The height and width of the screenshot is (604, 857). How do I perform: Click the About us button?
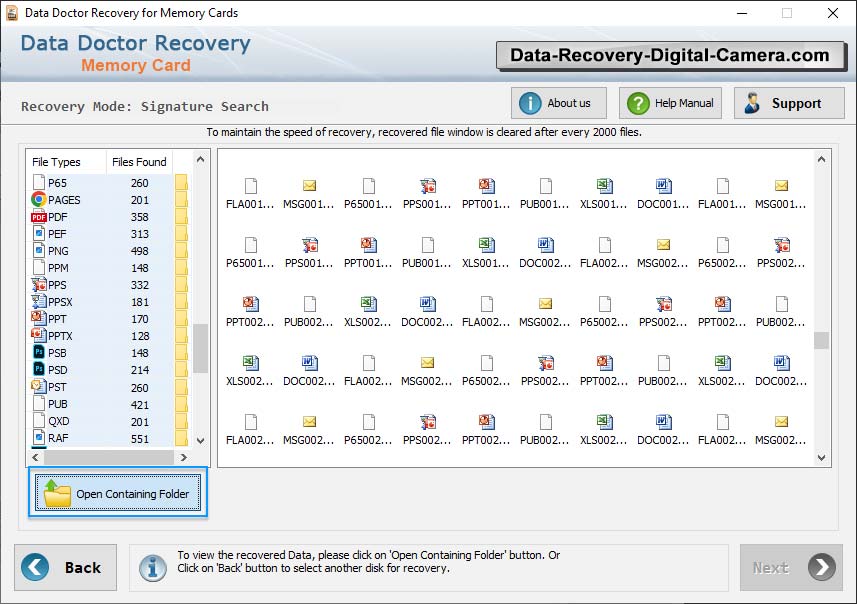pyautogui.click(x=559, y=103)
